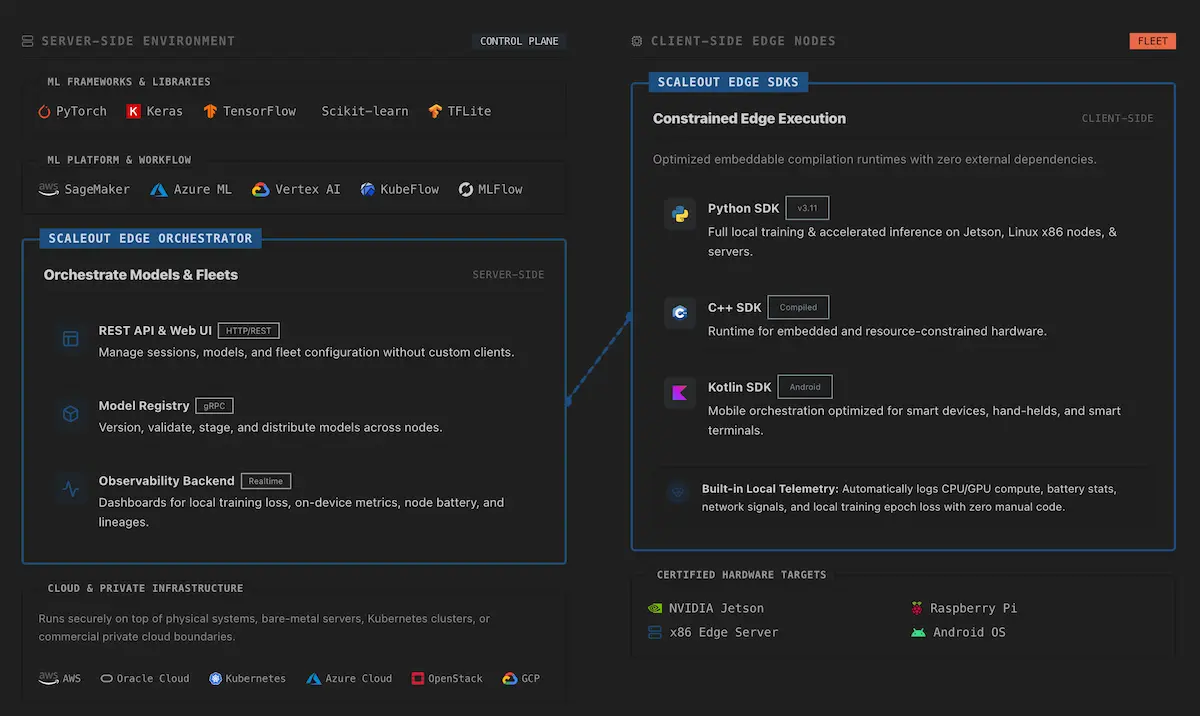Click the 'C++ SDK' title
1200x716 pixels.
(x=735, y=307)
